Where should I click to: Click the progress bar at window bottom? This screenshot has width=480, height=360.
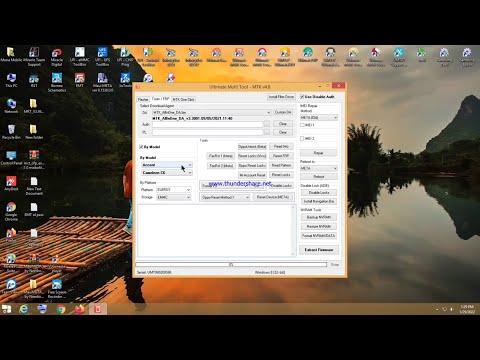[x=231, y=264]
